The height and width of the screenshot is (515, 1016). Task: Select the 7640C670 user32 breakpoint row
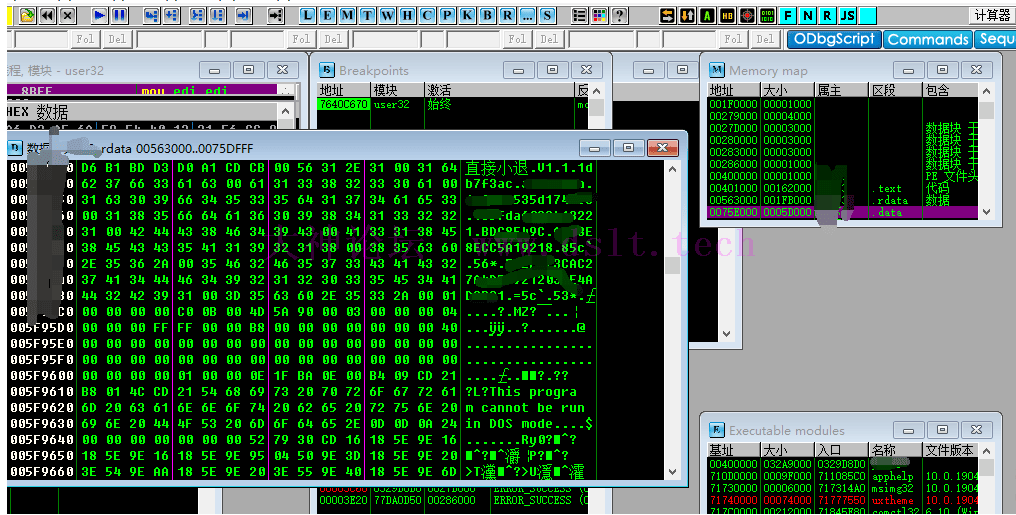[x=452, y=104]
